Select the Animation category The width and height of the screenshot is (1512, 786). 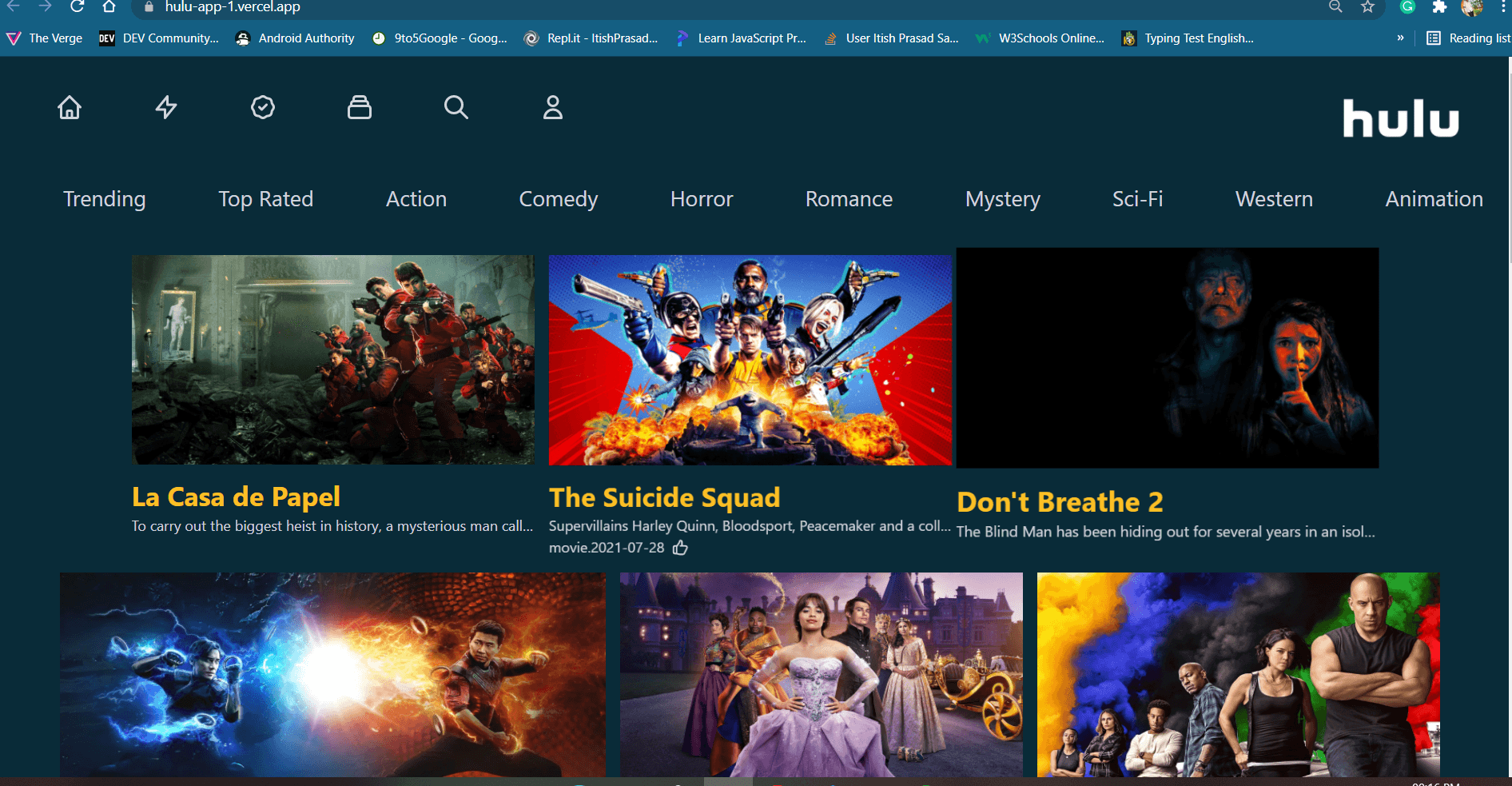point(1434,199)
